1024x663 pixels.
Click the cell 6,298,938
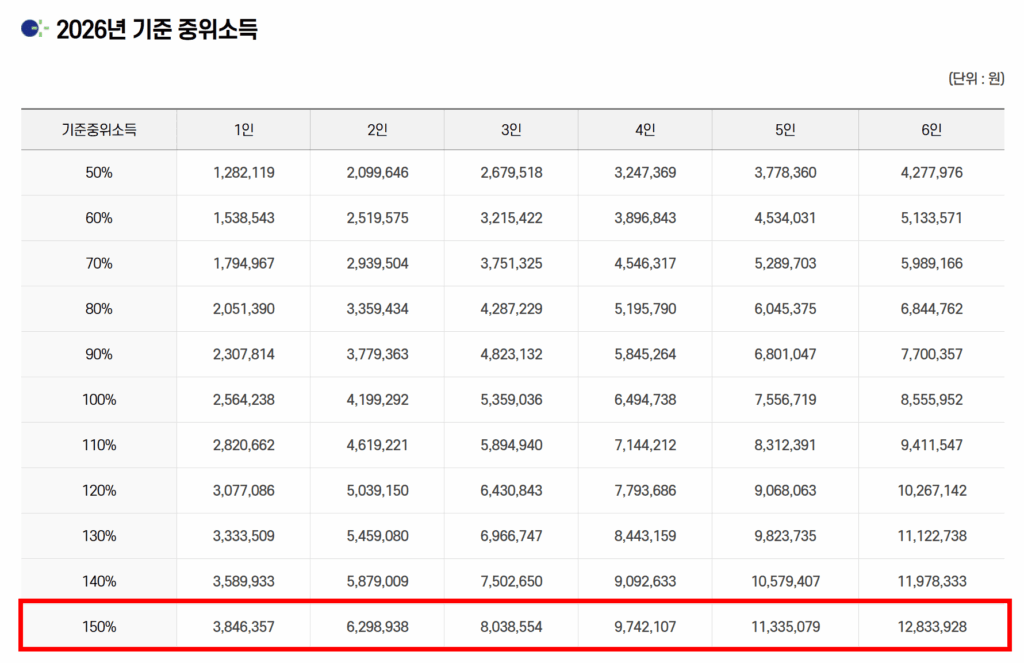377,626
